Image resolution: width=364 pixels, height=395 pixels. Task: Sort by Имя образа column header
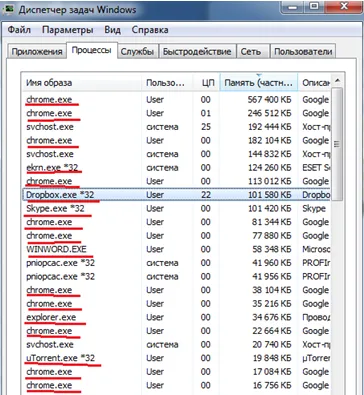(x=82, y=83)
